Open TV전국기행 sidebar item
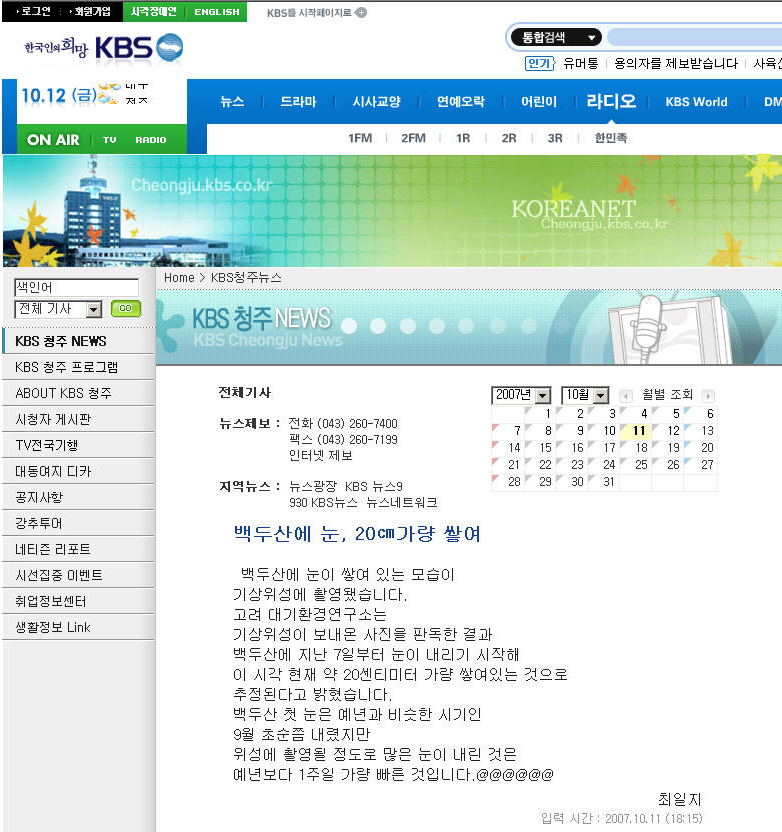 tap(79, 445)
